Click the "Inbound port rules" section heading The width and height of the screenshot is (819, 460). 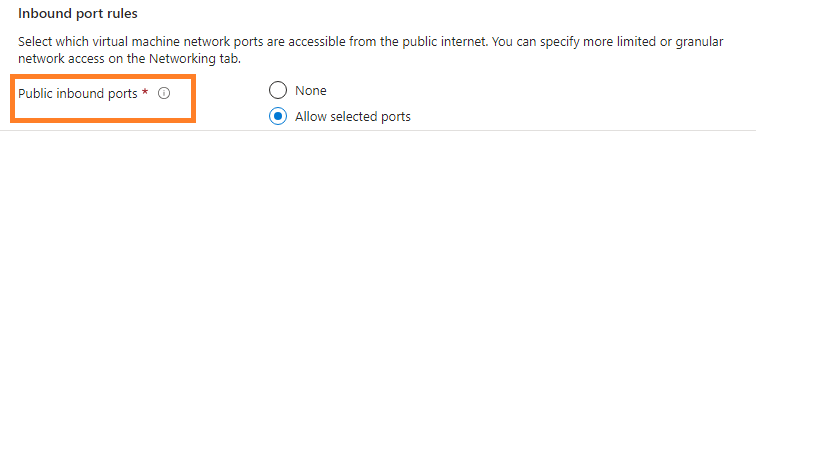click(x=78, y=14)
